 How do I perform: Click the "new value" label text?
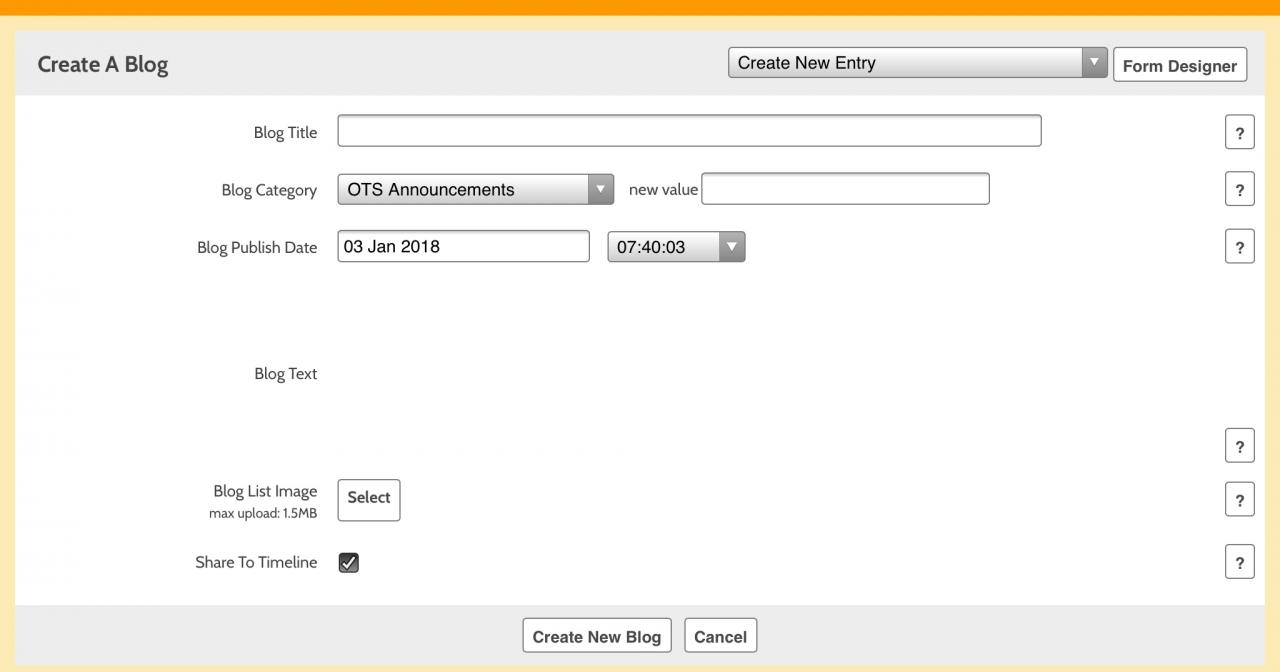pos(663,189)
